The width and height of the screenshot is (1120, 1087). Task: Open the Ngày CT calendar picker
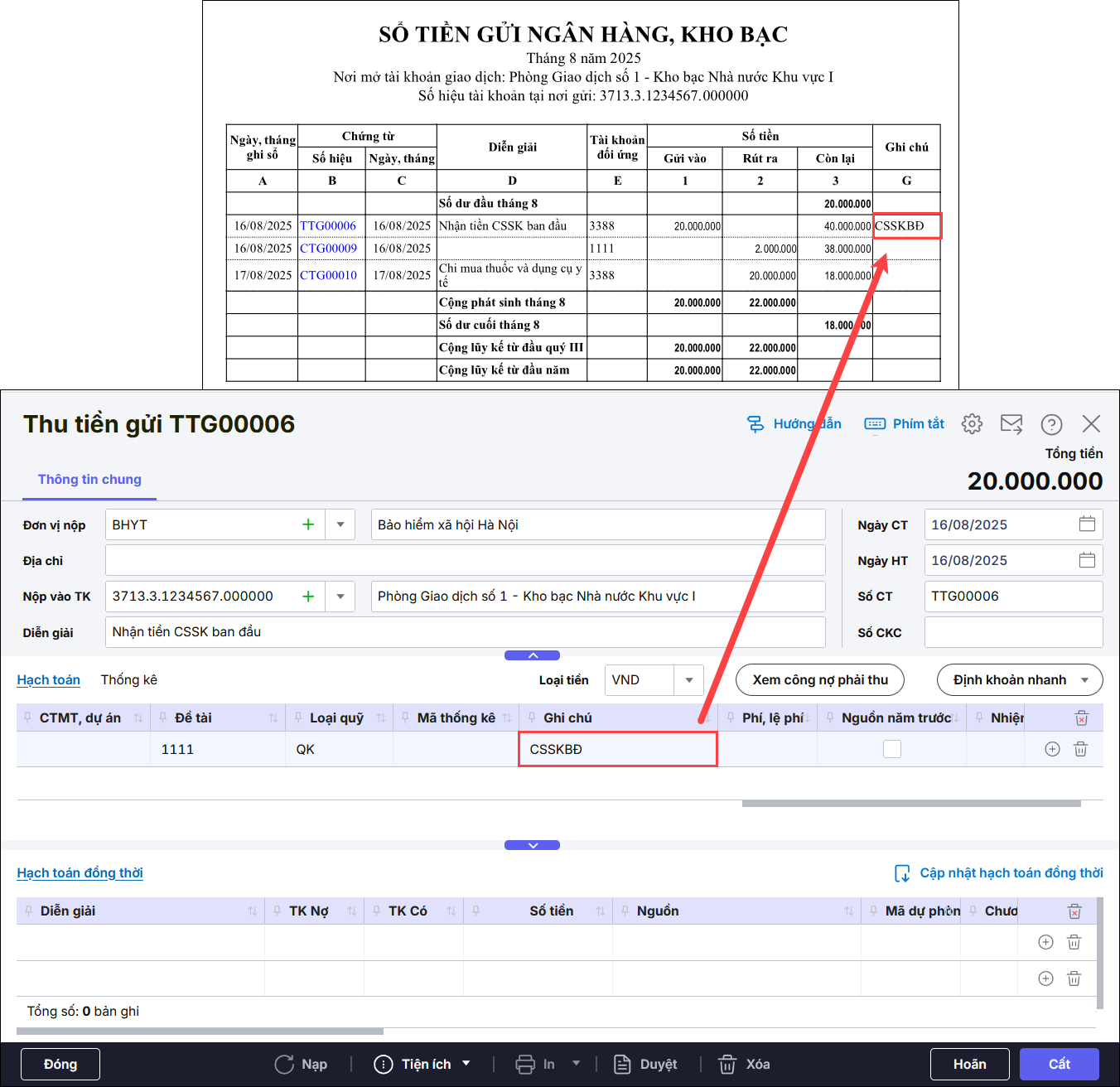[1087, 524]
